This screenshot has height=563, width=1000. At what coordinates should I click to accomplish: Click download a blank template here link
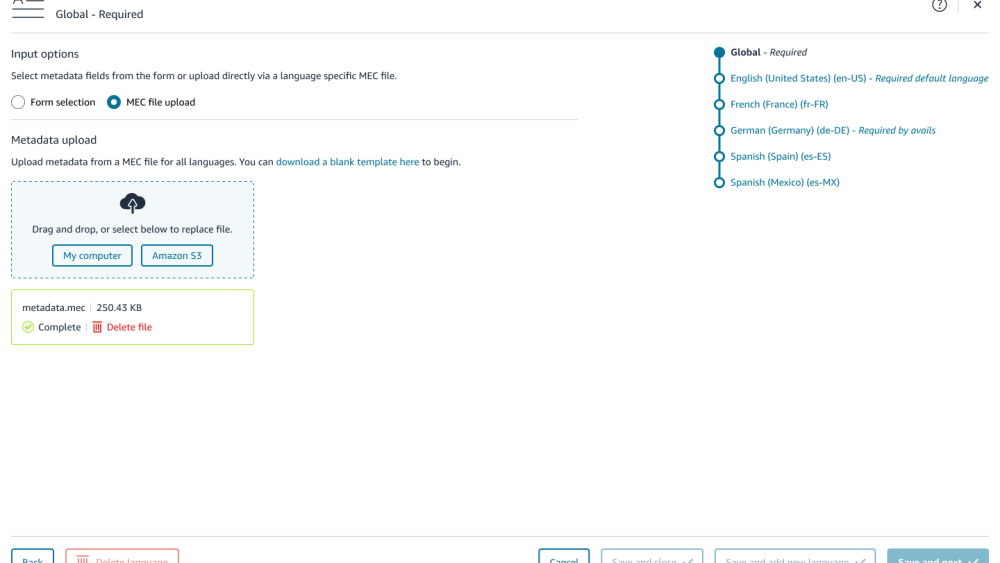point(347,162)
